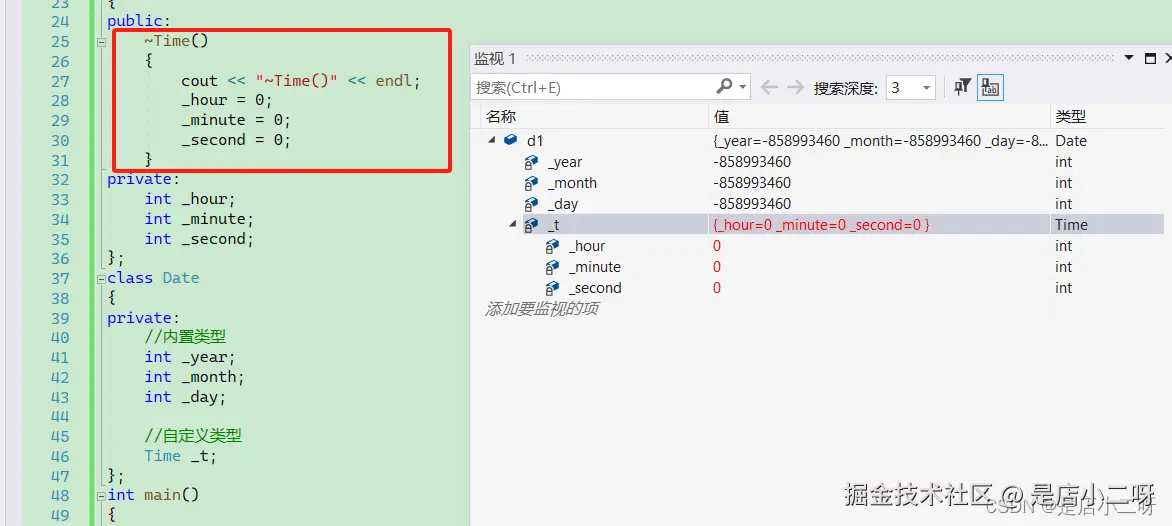The width and height of the screenshot is (1172, 526).
Task: Select the _day member row
Action: coord(562,204)
